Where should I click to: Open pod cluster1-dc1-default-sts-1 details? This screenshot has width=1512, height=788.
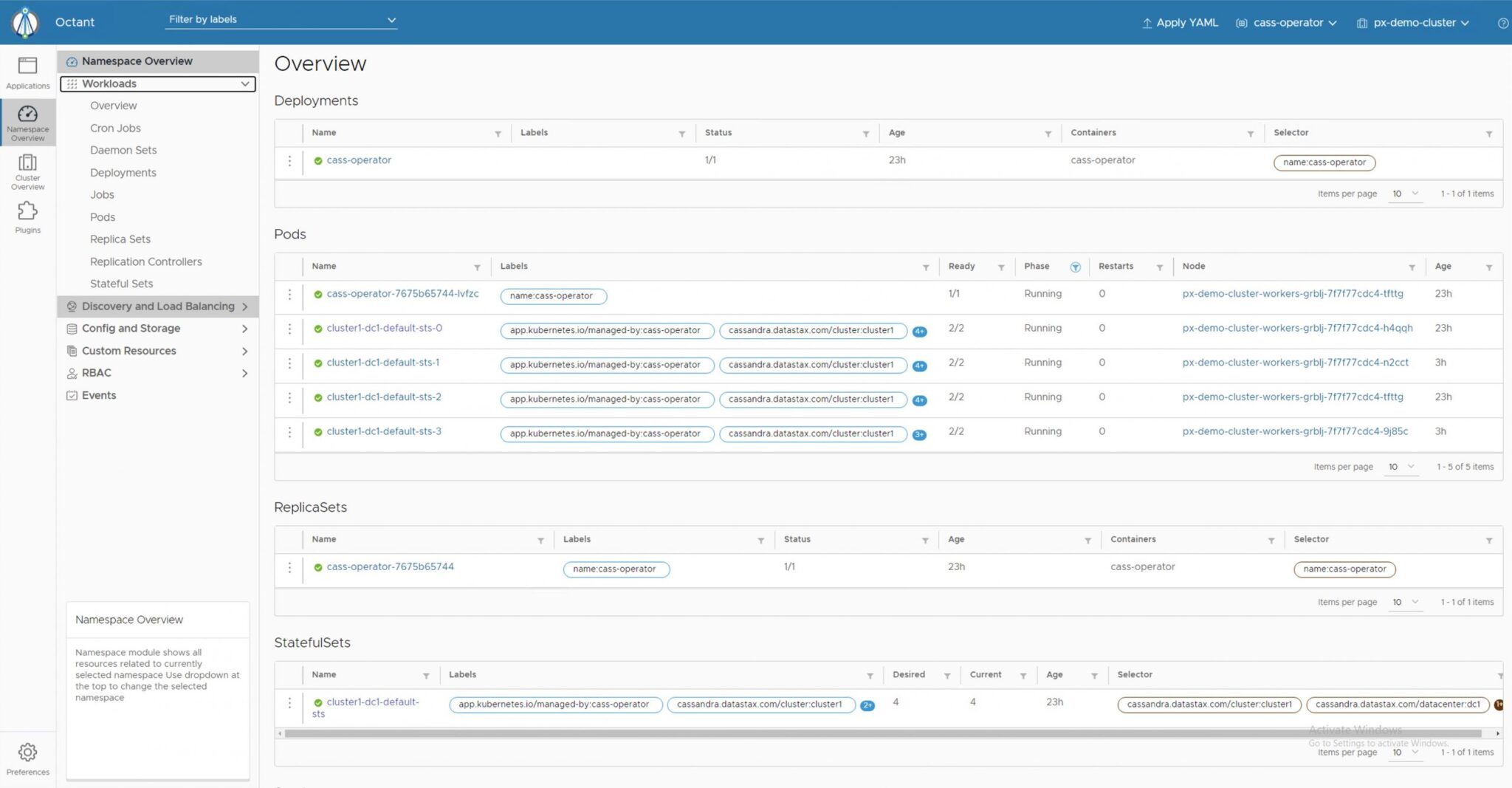click(x=383, y=362)
